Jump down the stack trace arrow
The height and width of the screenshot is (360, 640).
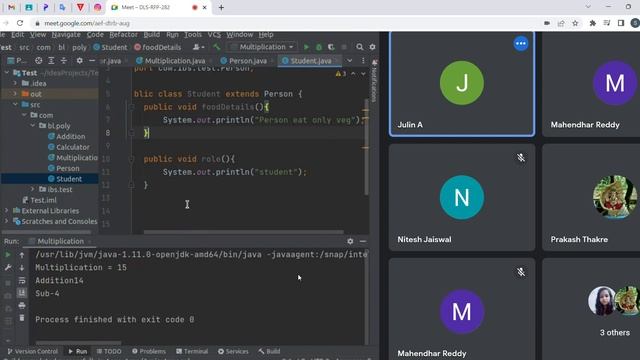click(x=22, y=267)
